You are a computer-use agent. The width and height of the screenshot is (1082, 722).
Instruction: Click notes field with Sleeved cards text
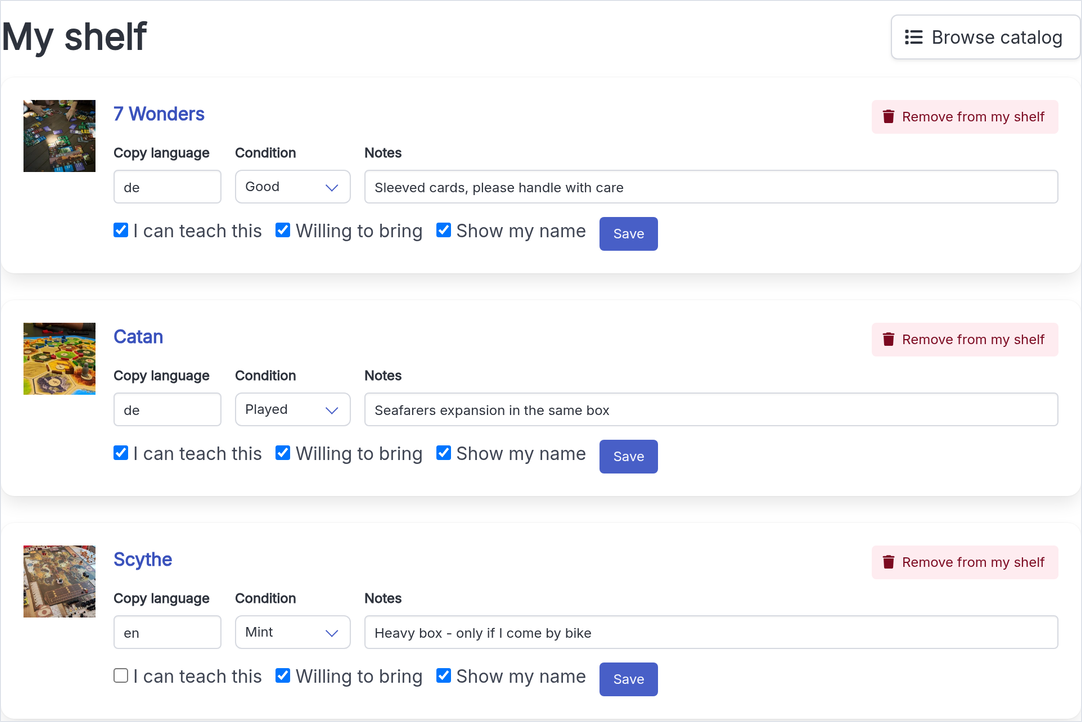click(x=711, y=187)
